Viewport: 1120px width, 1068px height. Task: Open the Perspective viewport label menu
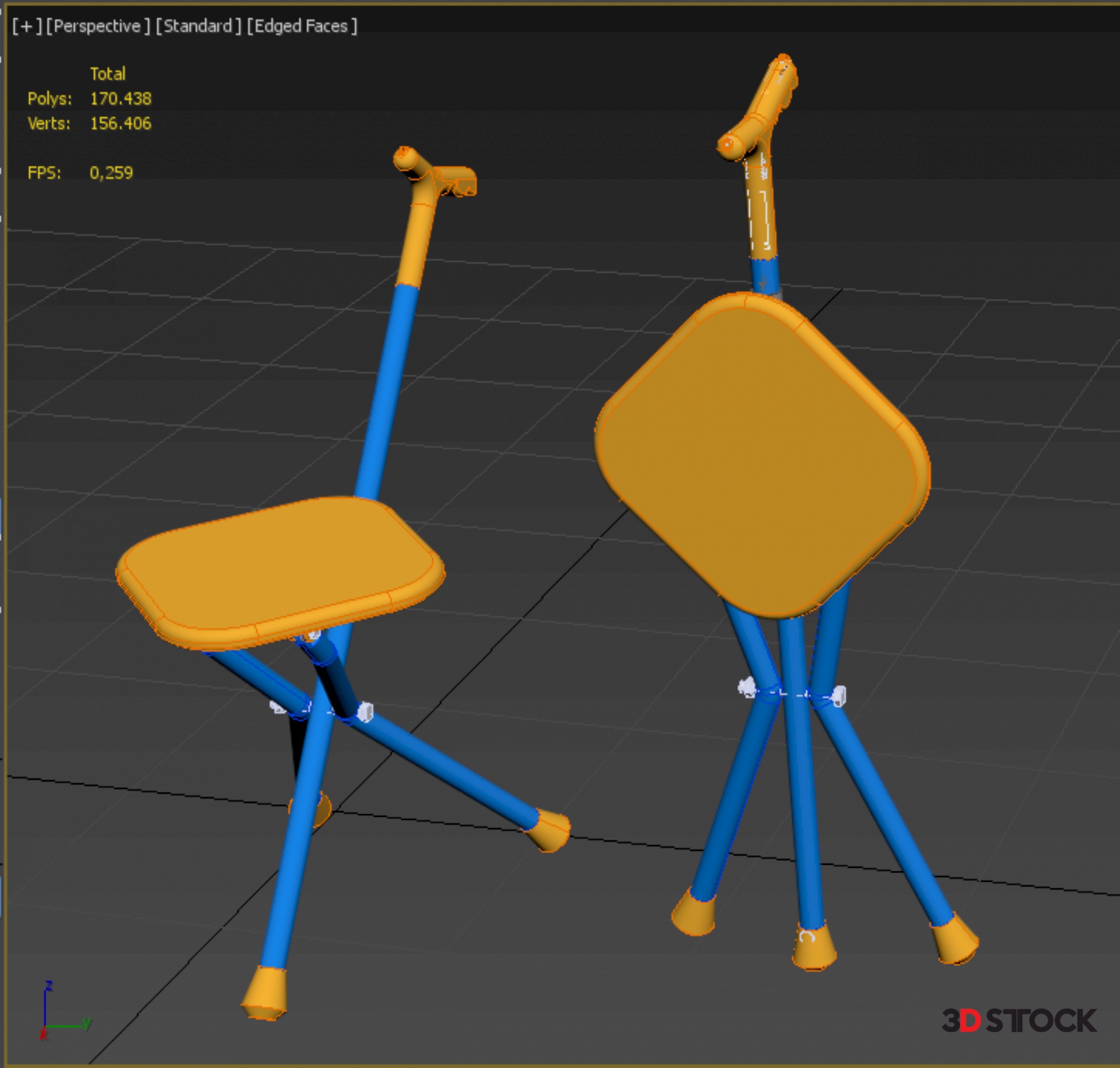97,26
